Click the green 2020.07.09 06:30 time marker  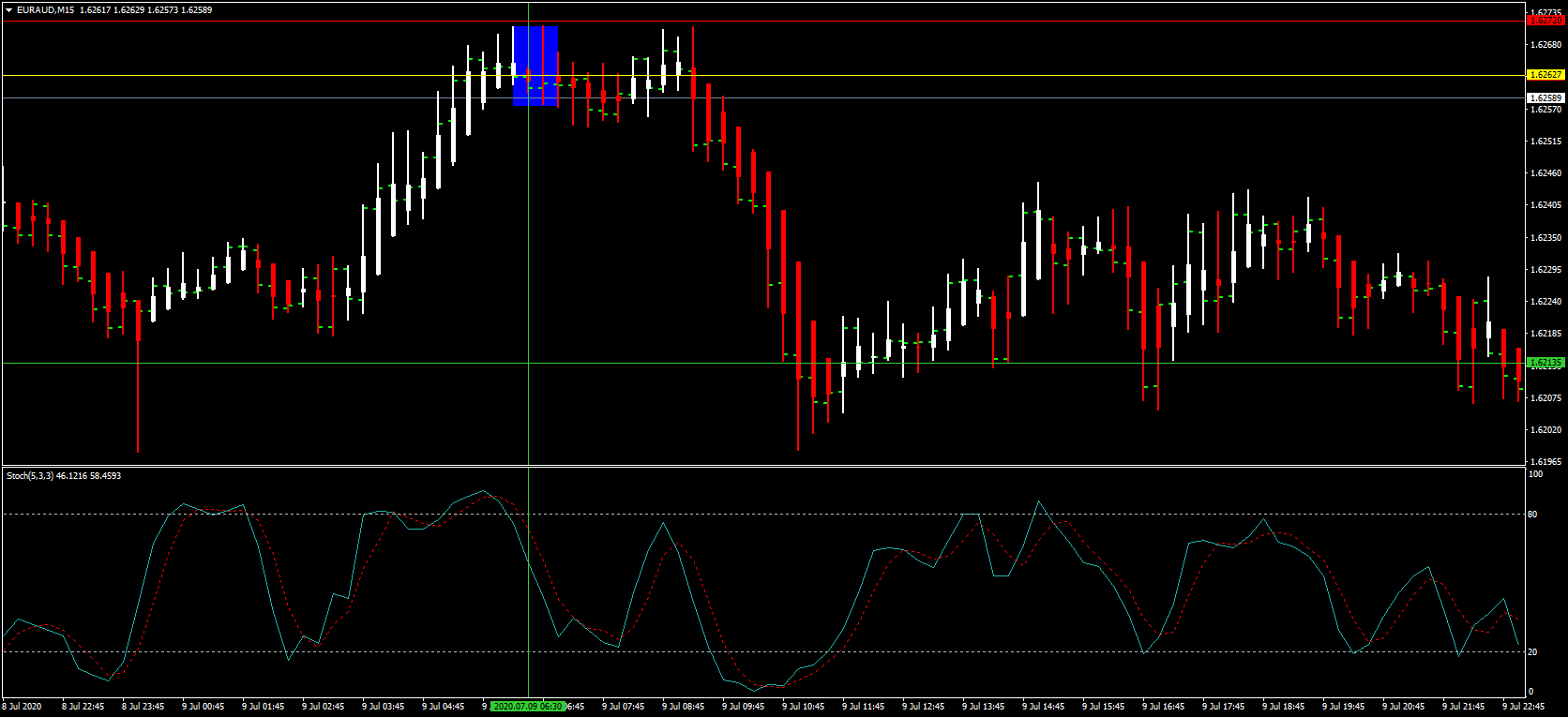(528, 707)
